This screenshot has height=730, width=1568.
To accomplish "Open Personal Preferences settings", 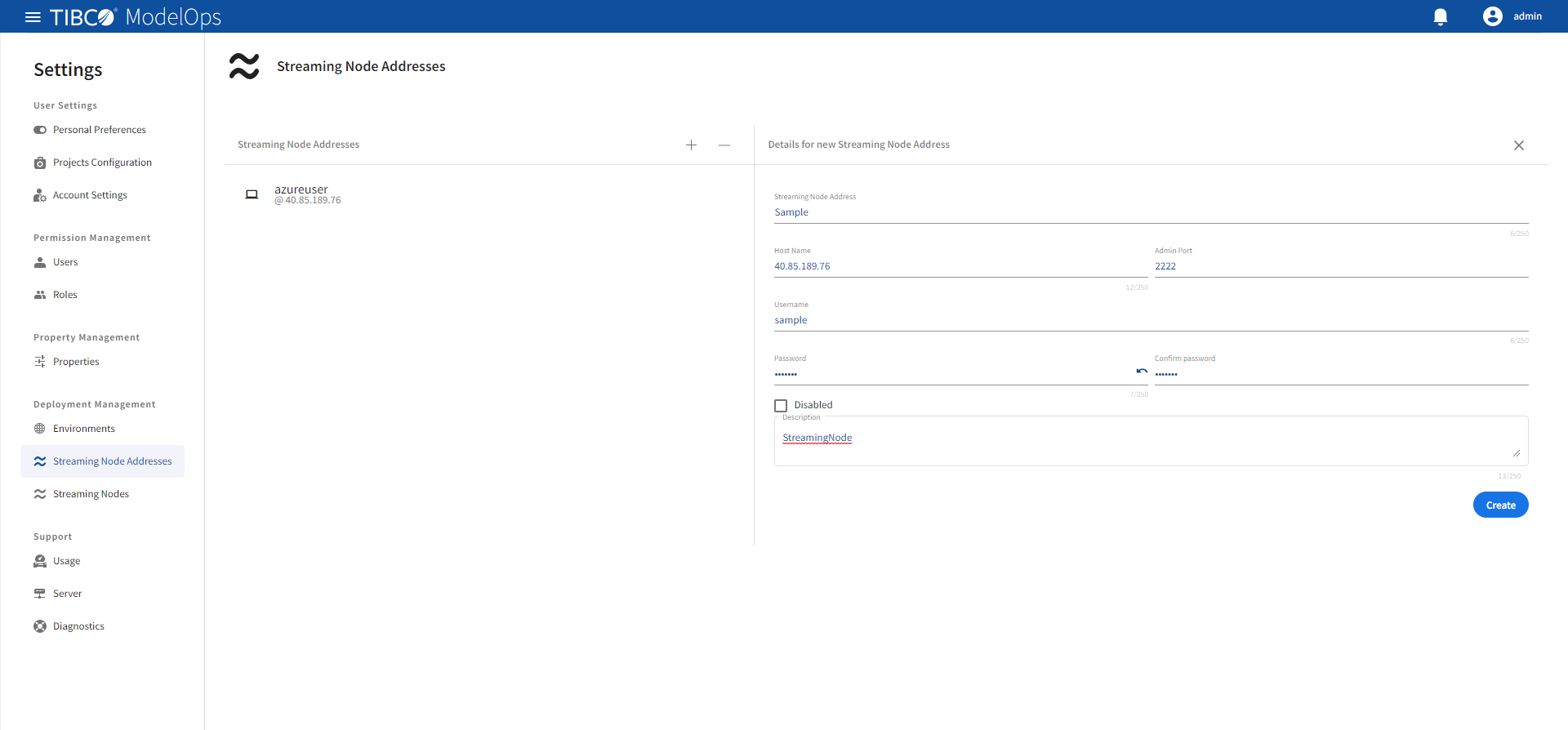I will [x=100, y=130].
